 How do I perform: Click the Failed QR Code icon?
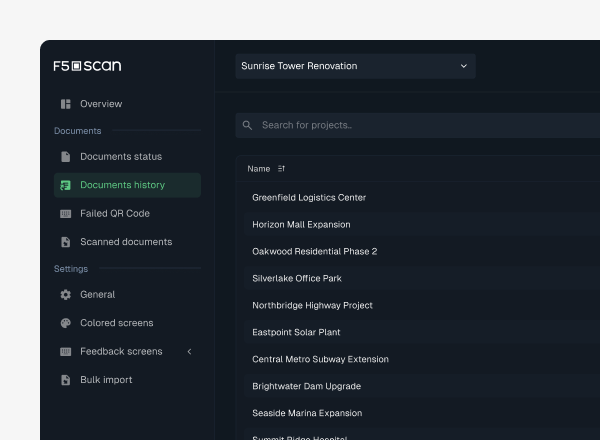tap(66, 214)
